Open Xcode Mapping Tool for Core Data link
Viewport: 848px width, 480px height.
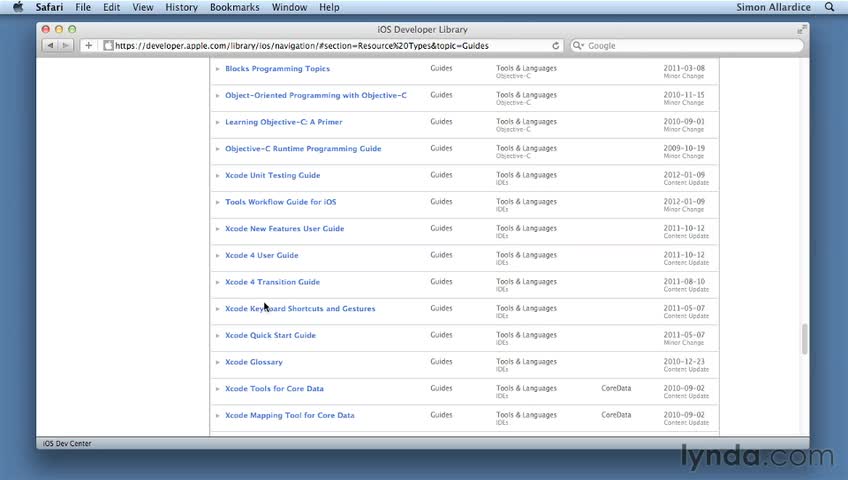(x=290, y=415)
